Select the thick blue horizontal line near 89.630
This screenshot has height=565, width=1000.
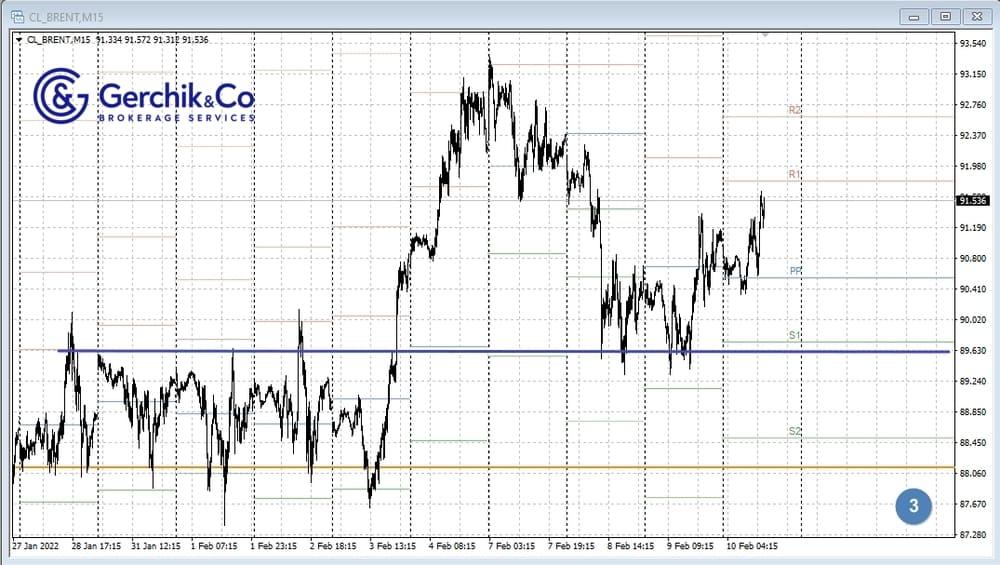(x=500, y=351)
